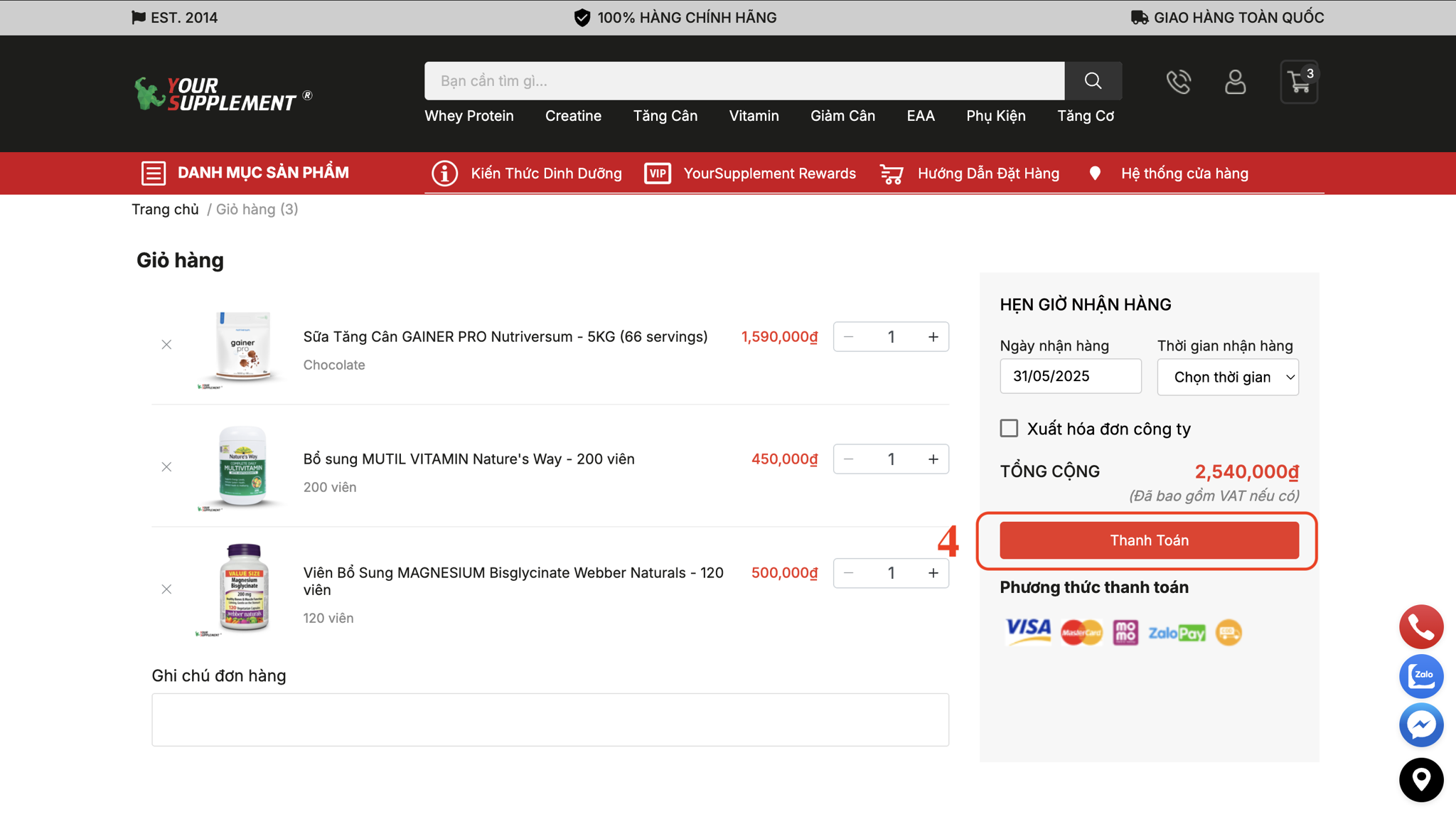Click the black map location floating icon

click(1420, 780)
